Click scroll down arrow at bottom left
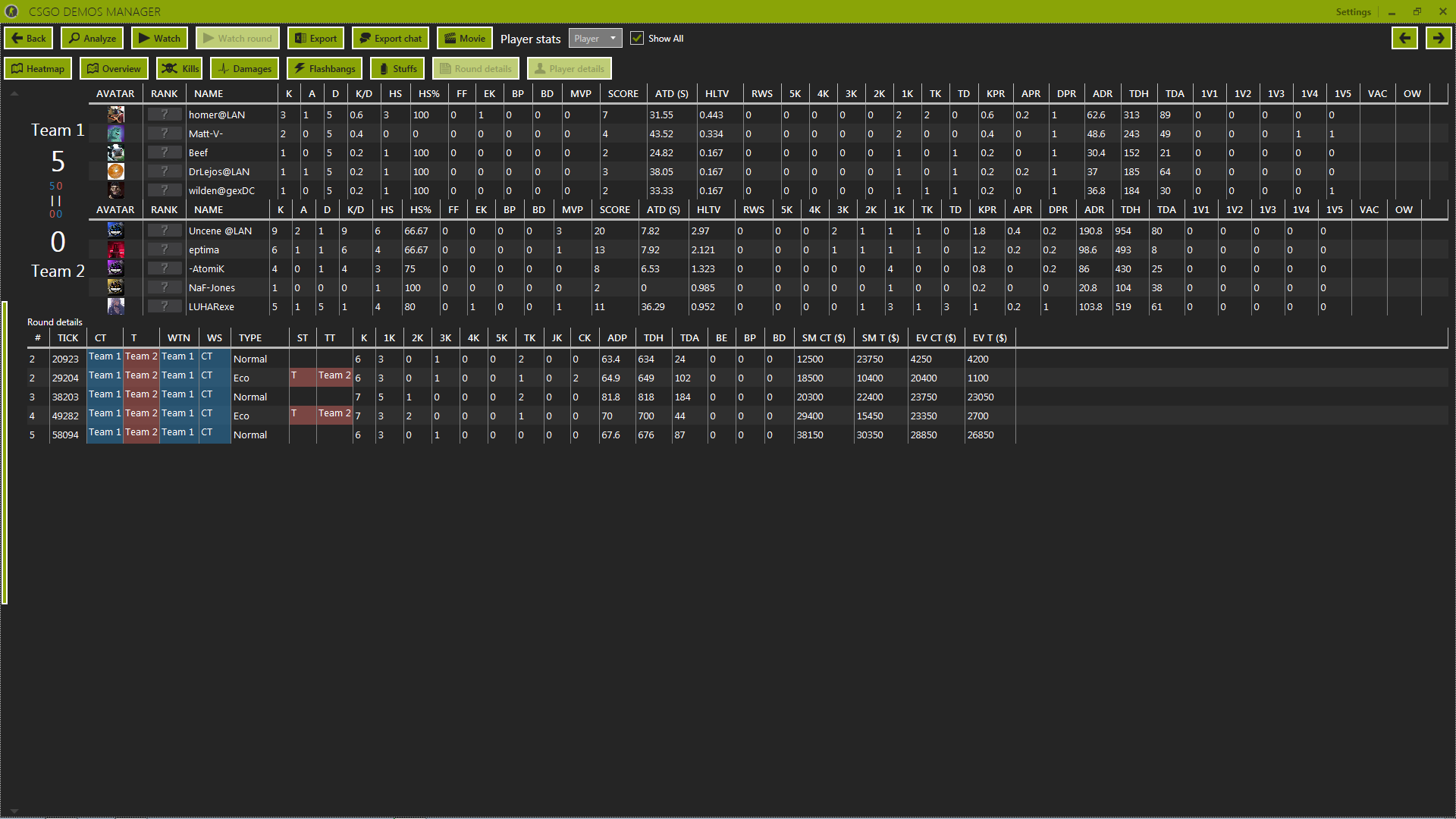 pyautogui.click(x=14, y=811)
